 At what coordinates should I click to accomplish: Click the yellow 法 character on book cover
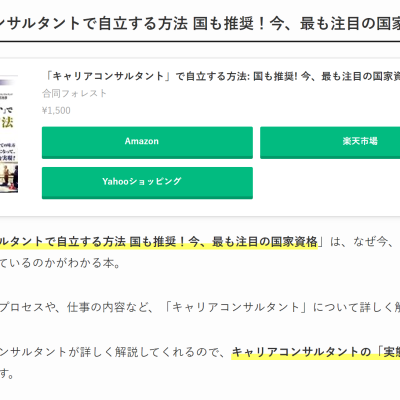tap(7, 122)
